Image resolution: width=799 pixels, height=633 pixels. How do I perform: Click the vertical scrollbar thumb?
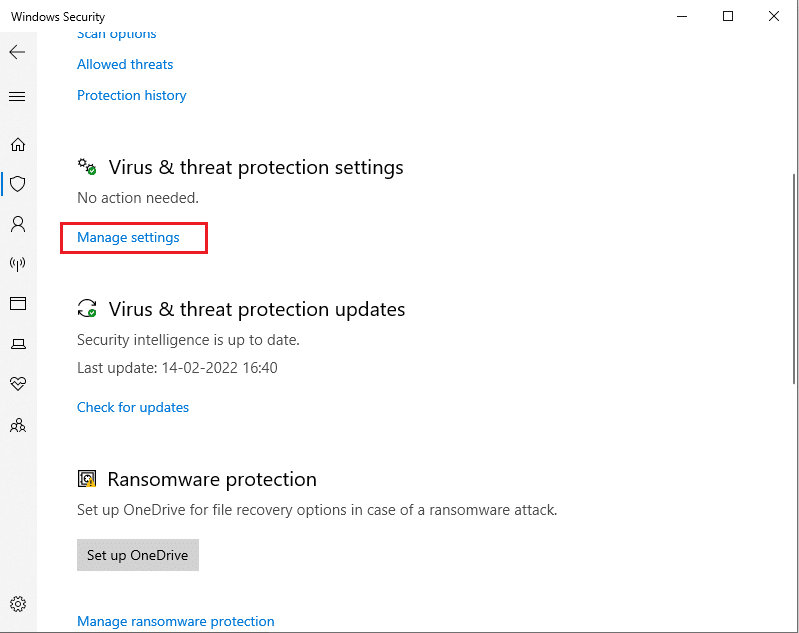(x=794, y=279)
